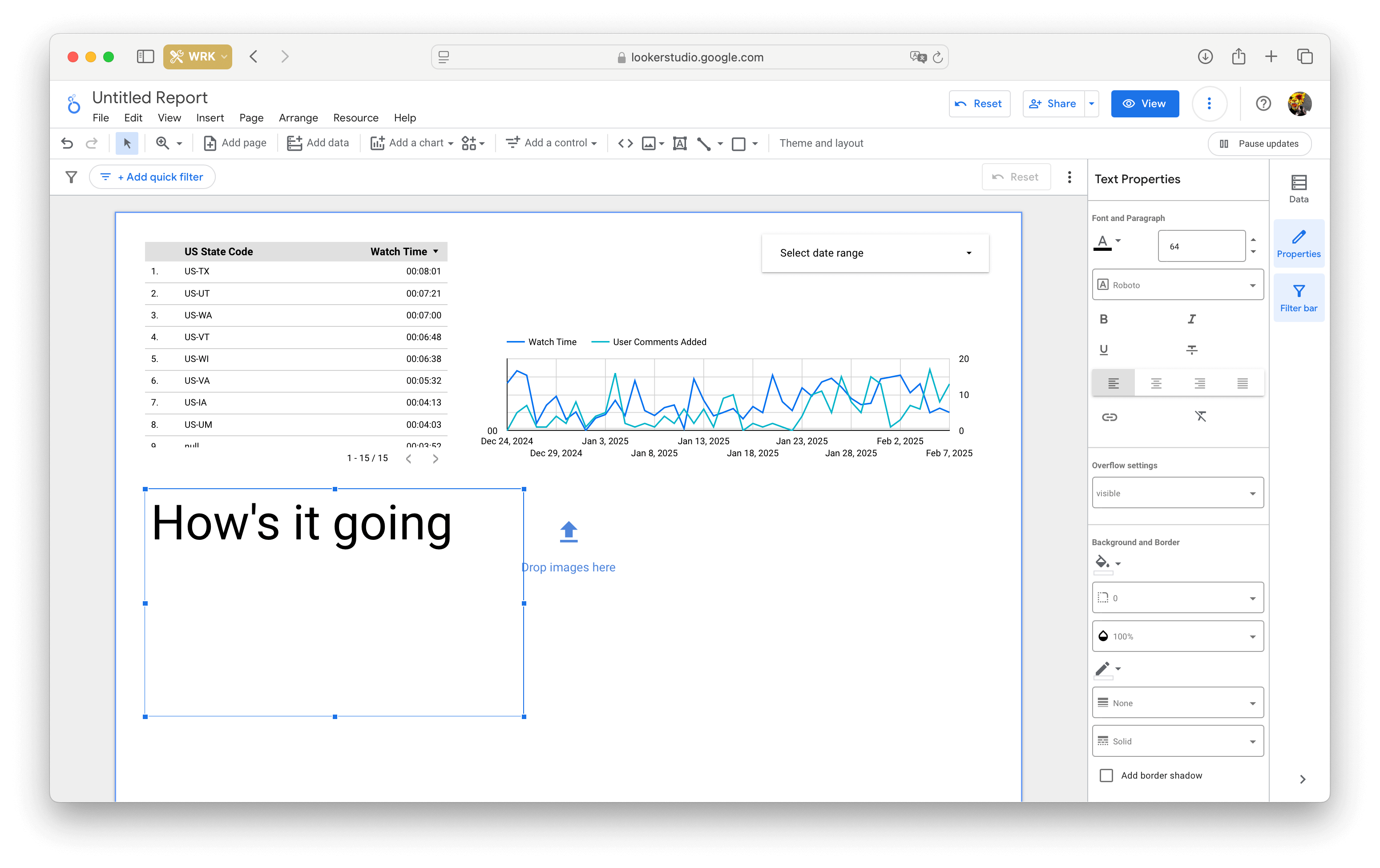Click the Bold formatting icon
The width and height of the screenshot is (1380, 868).
point(1104,319)
